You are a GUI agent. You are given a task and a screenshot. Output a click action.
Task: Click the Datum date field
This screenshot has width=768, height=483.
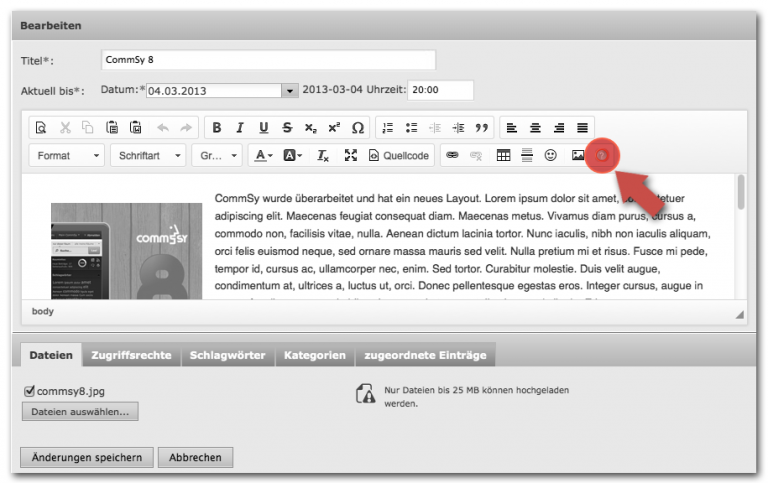point(214,91)
